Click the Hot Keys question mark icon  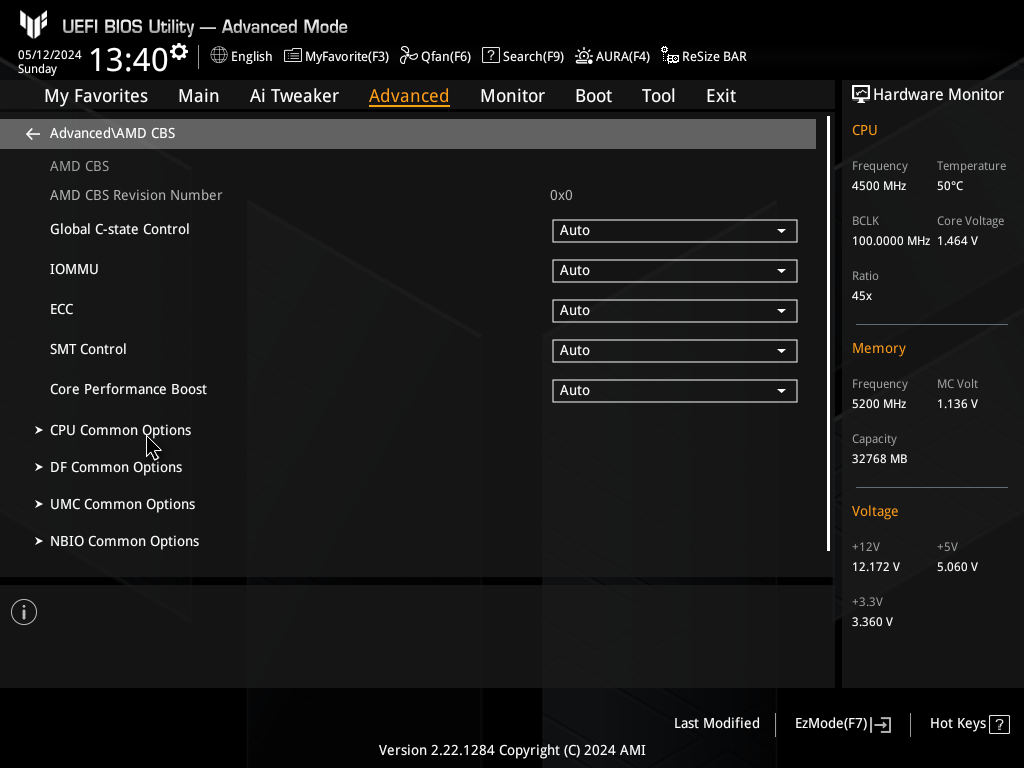click(x=999, y=724)
